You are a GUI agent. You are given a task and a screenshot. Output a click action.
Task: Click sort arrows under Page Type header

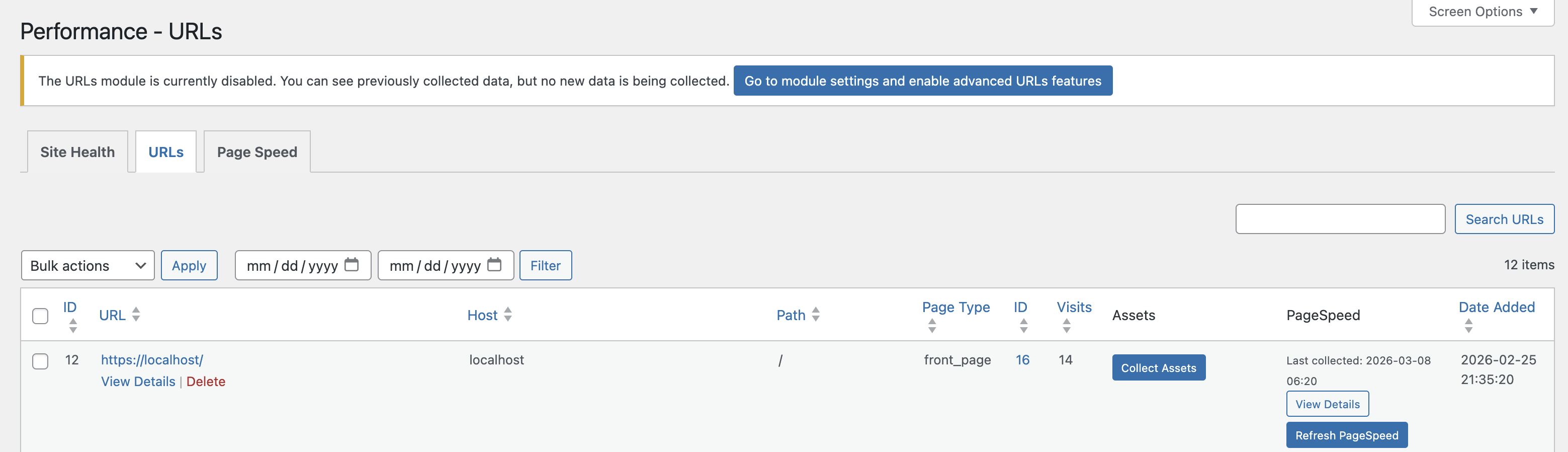pyautogui.click(x=932, y=326)
